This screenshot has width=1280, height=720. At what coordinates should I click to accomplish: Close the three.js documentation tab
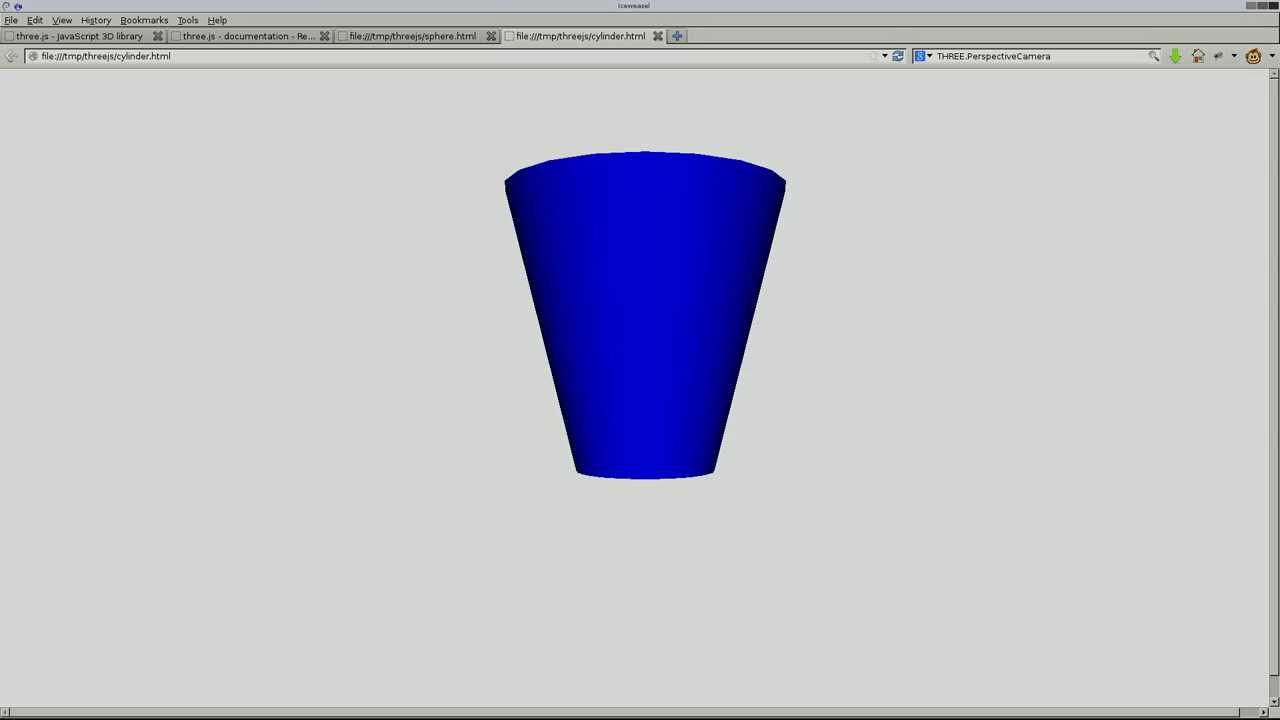[x=324, y=36]
